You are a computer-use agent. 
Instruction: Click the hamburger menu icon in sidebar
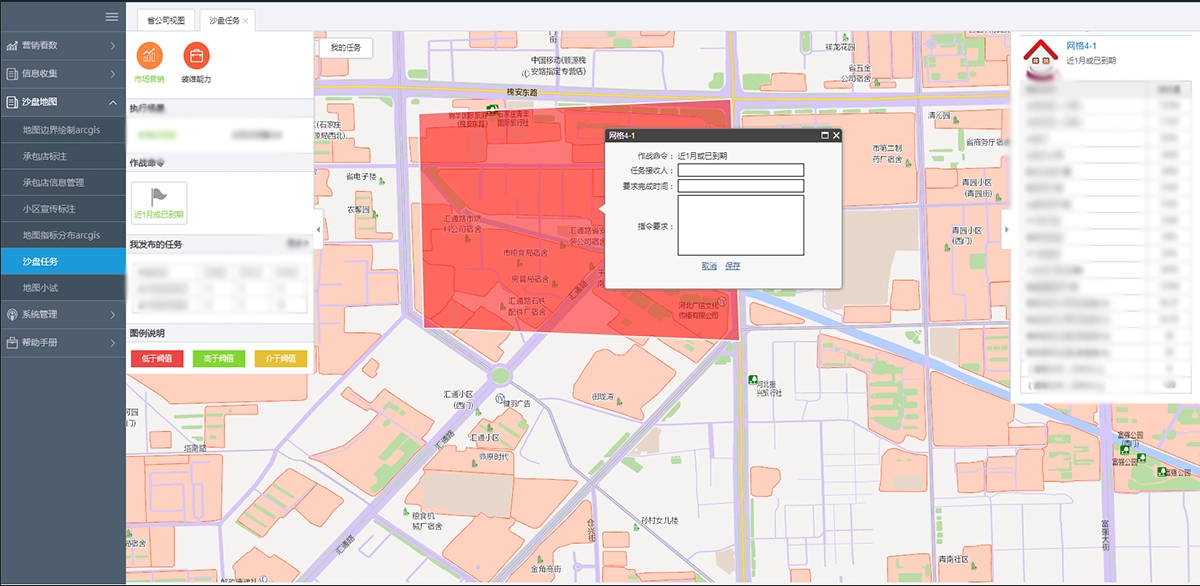[112, 17]
